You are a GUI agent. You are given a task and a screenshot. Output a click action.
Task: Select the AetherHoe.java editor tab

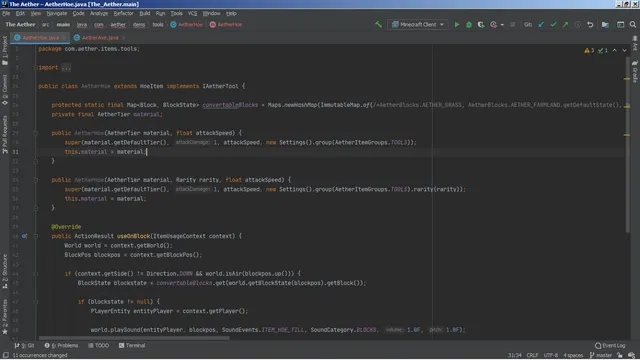tap(40, 38)
